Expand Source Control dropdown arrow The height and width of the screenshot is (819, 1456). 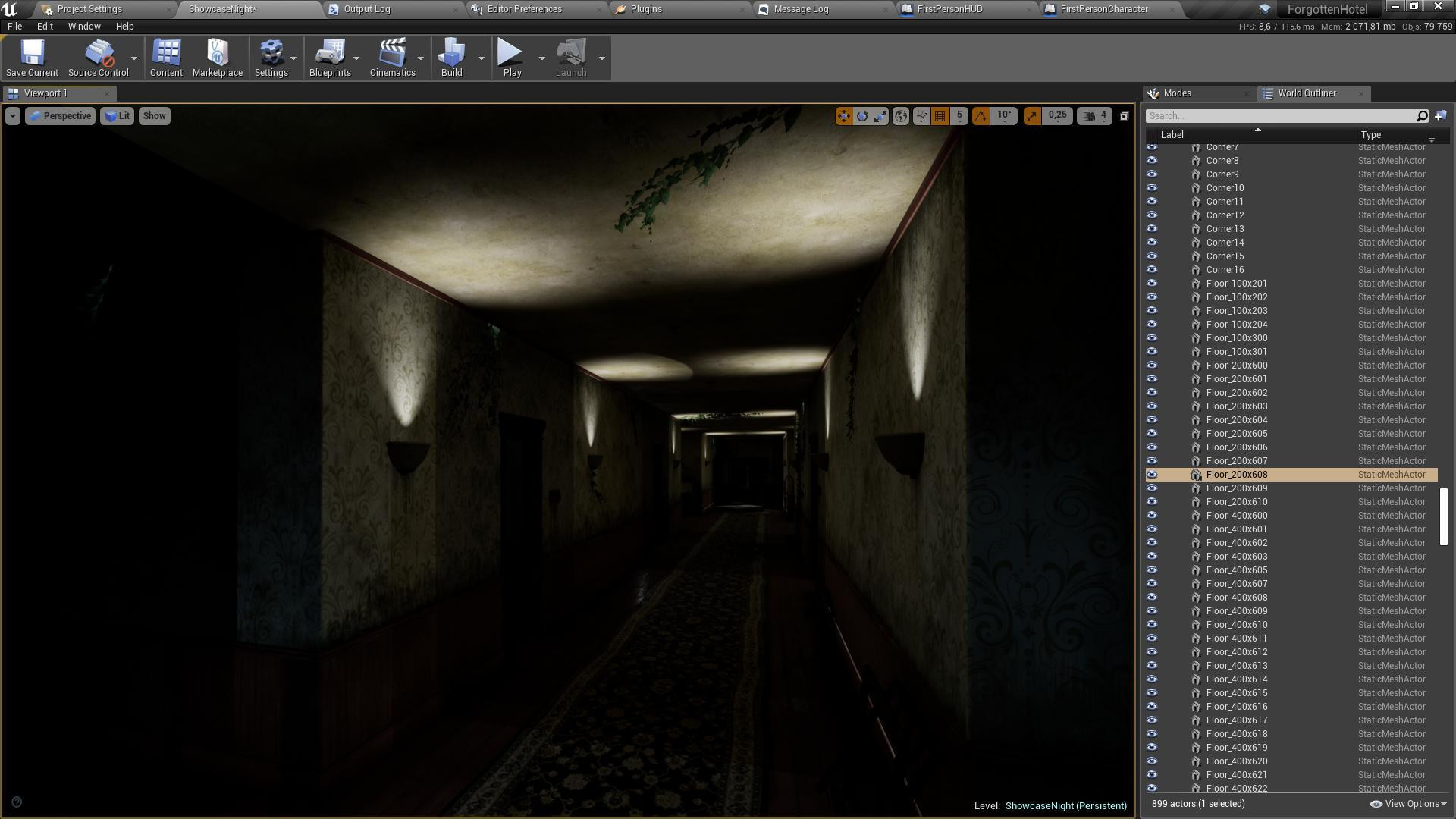tap(134, 58)
